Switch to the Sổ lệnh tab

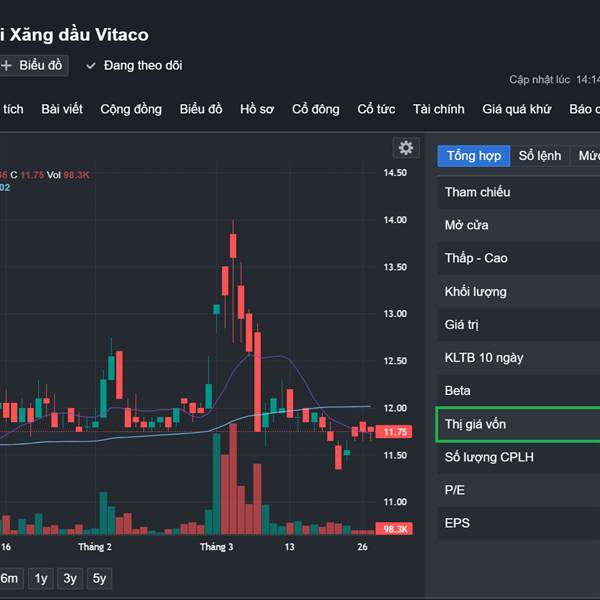[541, 156]
